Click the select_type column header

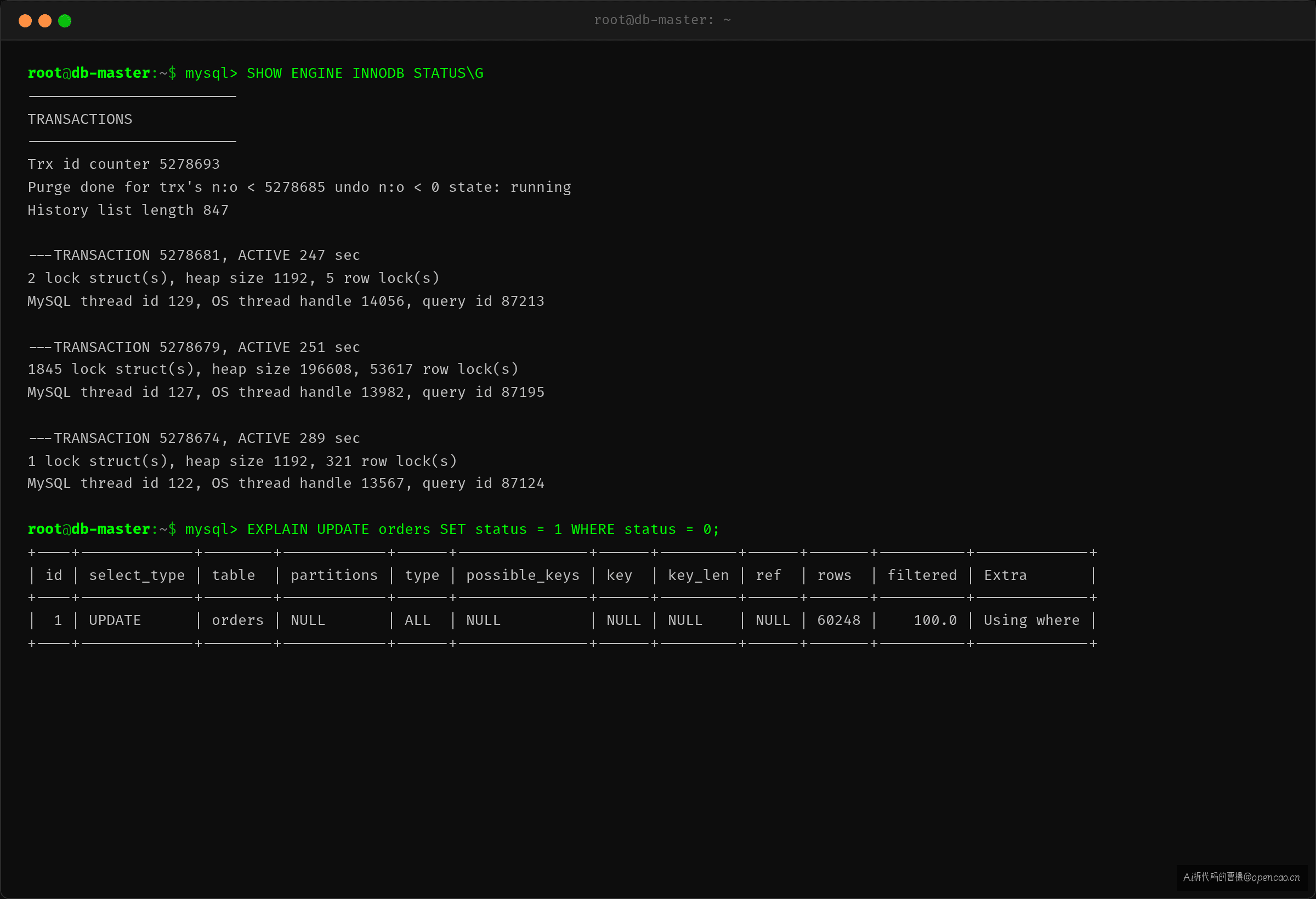(x=137, y=576)
